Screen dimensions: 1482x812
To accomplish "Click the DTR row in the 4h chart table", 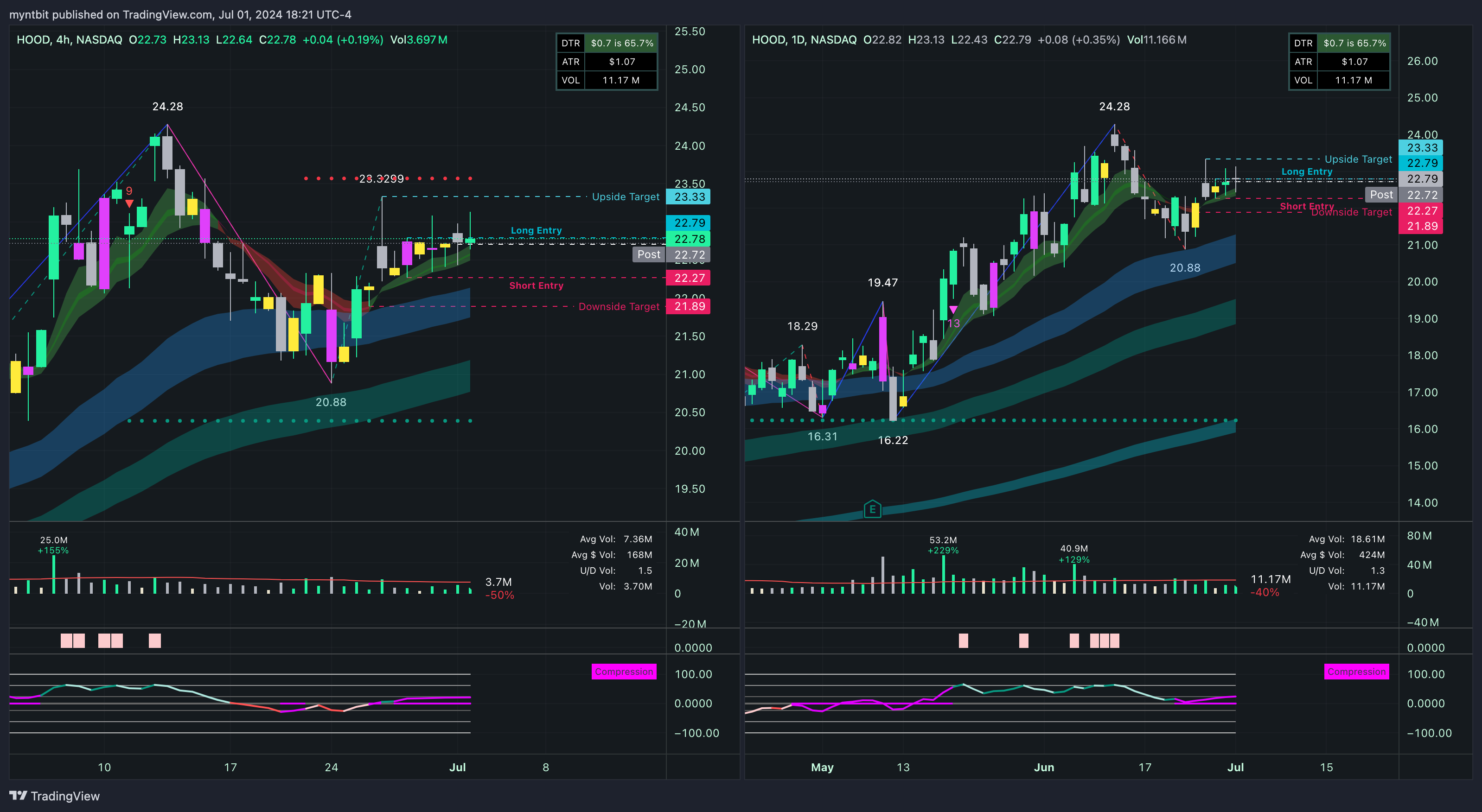I will point(607,43).
